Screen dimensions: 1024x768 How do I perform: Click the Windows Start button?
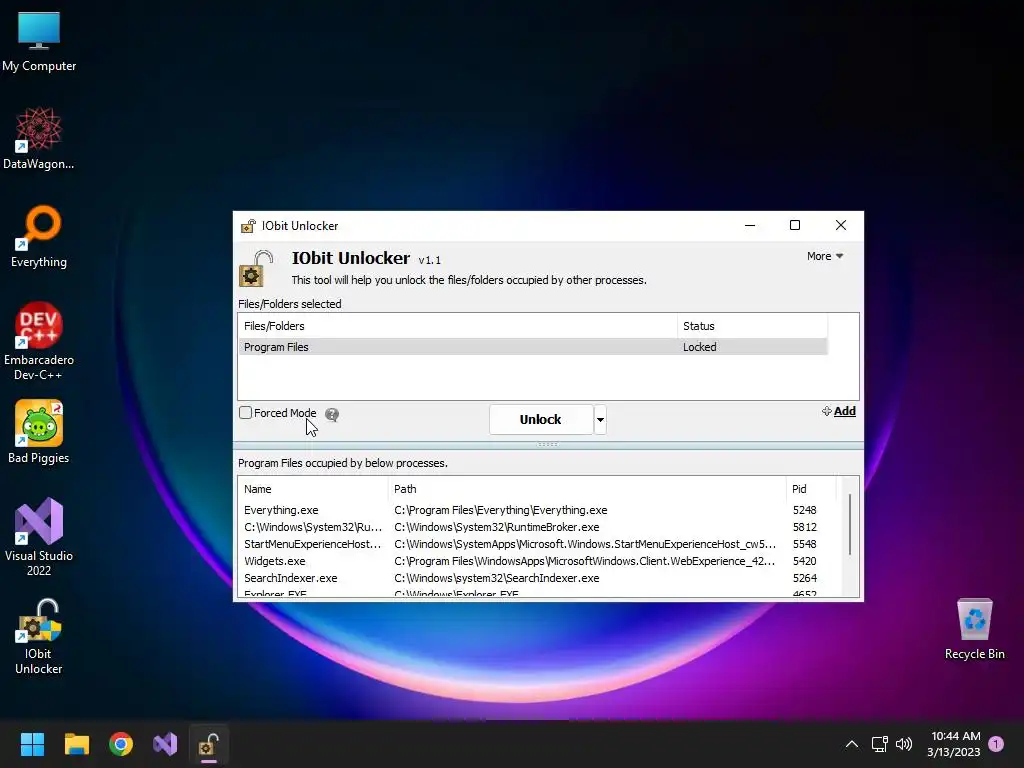click(x=32, y=744)
